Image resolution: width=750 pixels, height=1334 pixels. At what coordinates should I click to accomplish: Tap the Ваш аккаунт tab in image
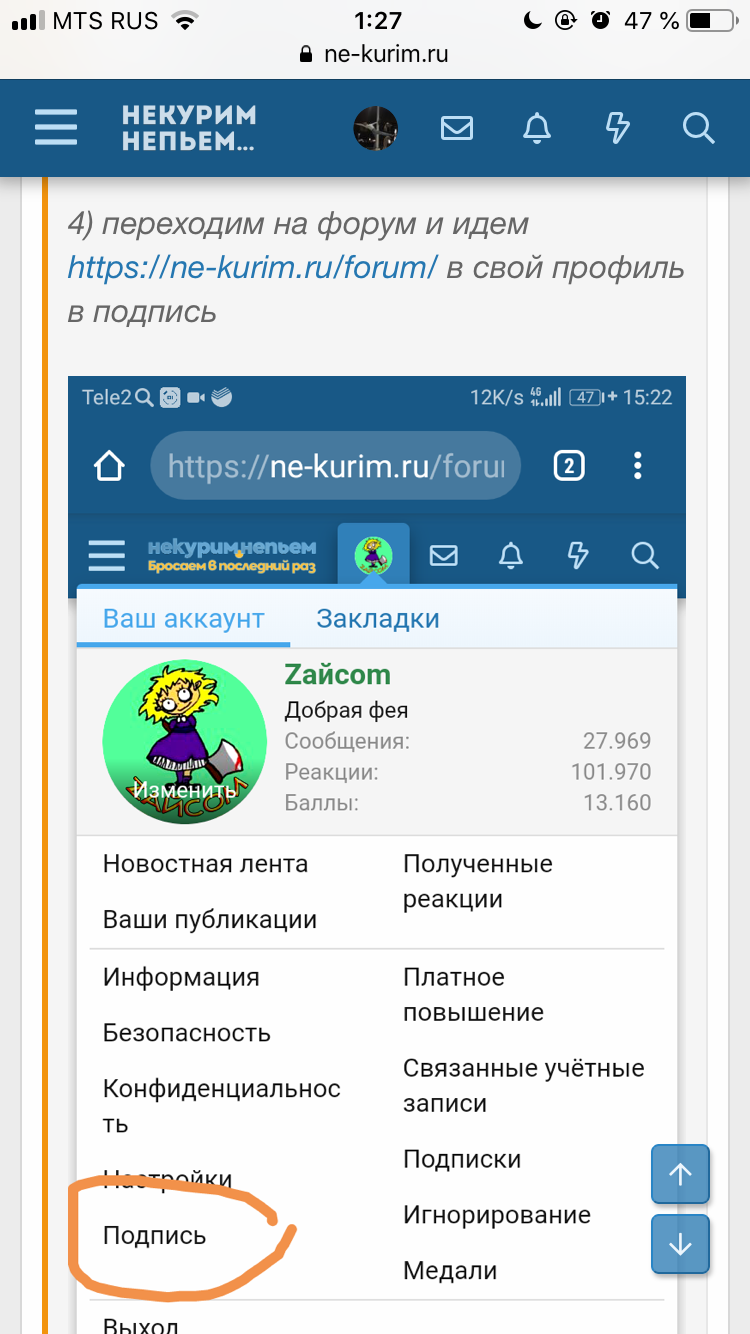coord(184,618)
